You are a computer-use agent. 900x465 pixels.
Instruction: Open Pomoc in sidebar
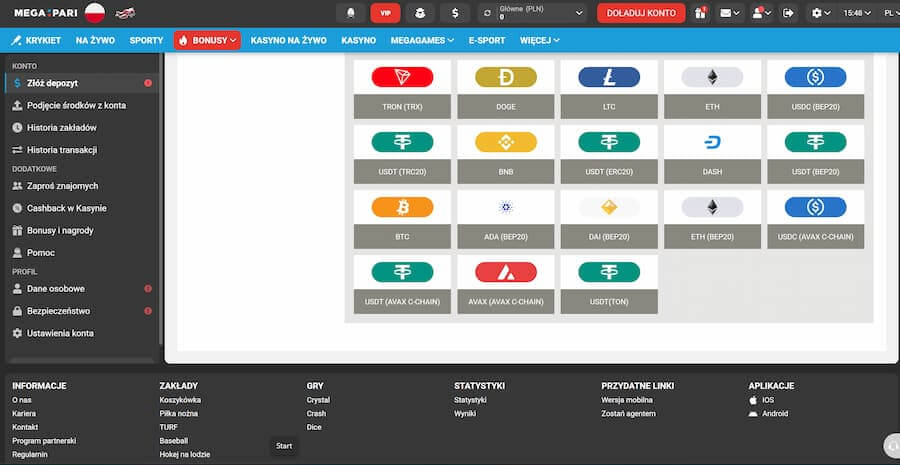click(82, 253)
